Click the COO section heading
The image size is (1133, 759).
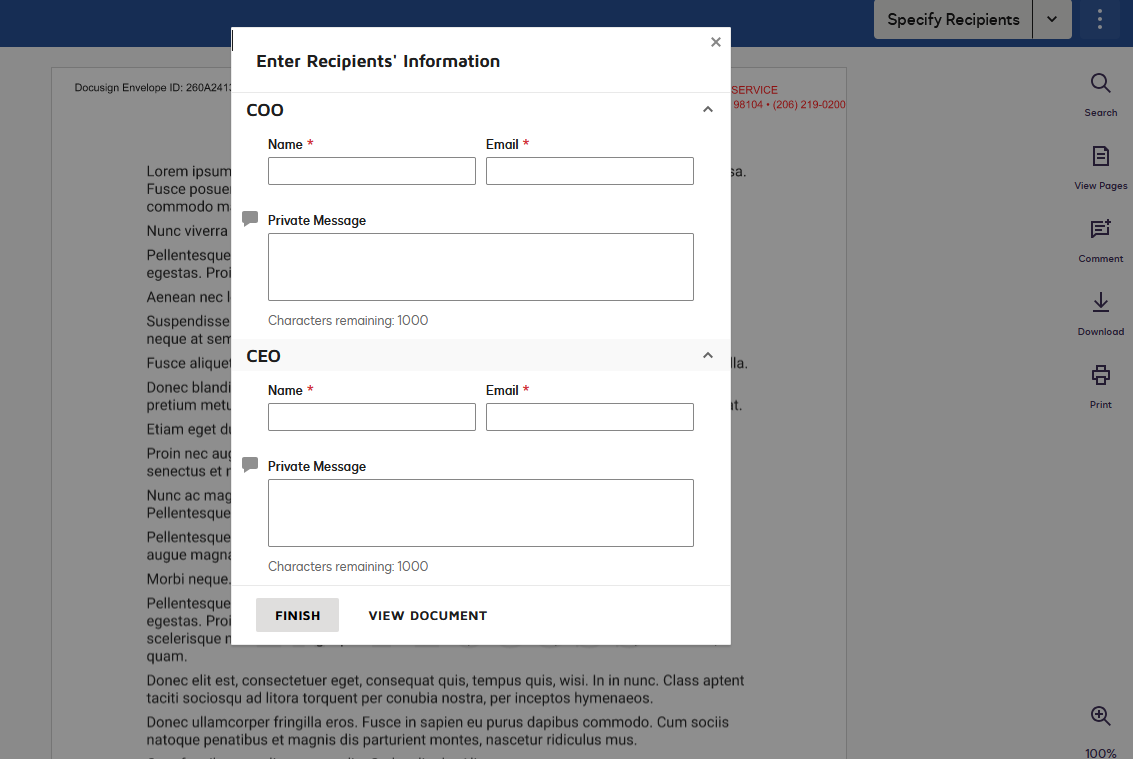[x=264, y=110]
